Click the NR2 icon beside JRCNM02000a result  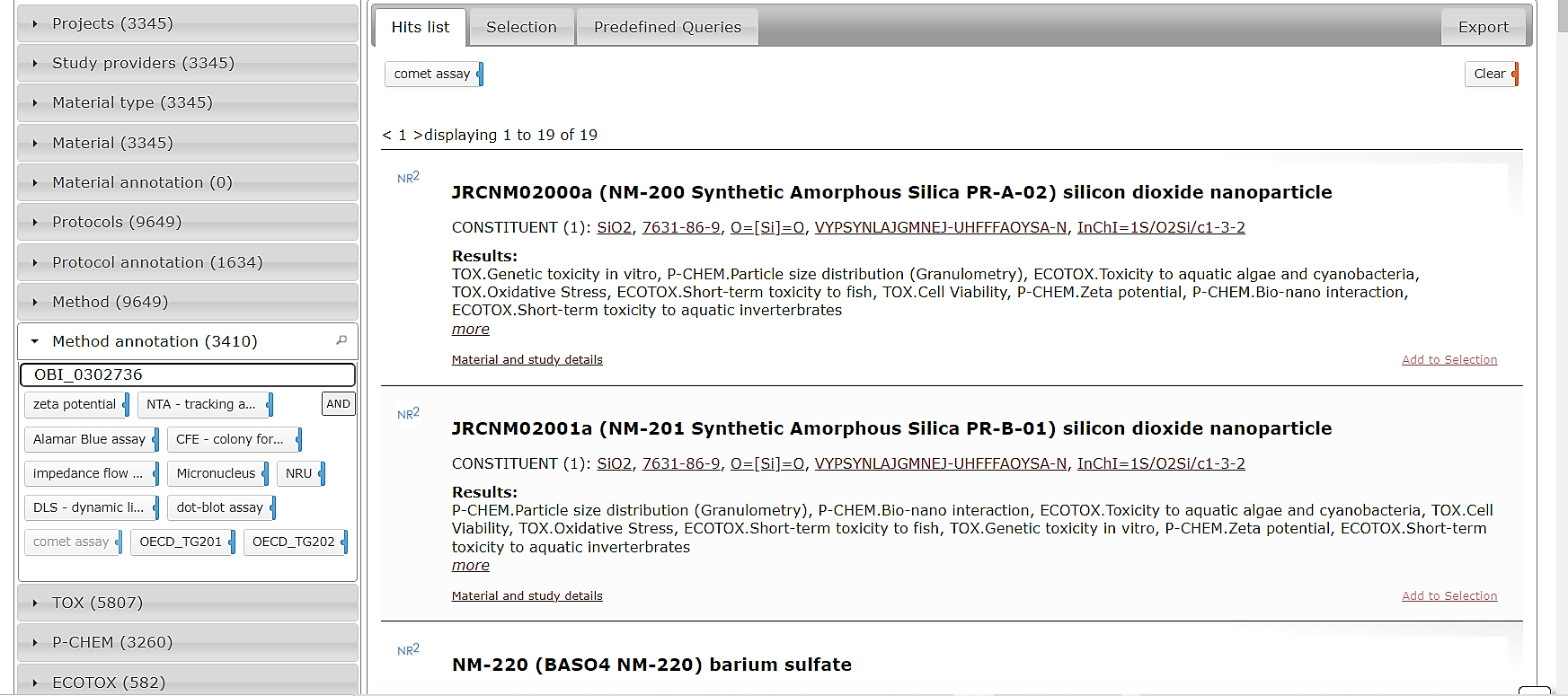click(408, 178)
